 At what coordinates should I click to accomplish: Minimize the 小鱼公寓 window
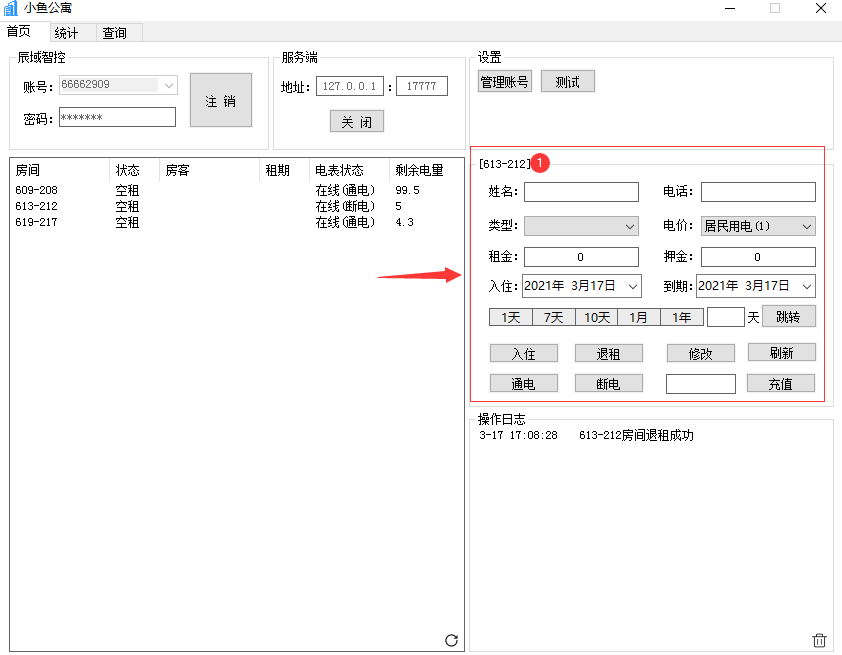coord(730,9)
